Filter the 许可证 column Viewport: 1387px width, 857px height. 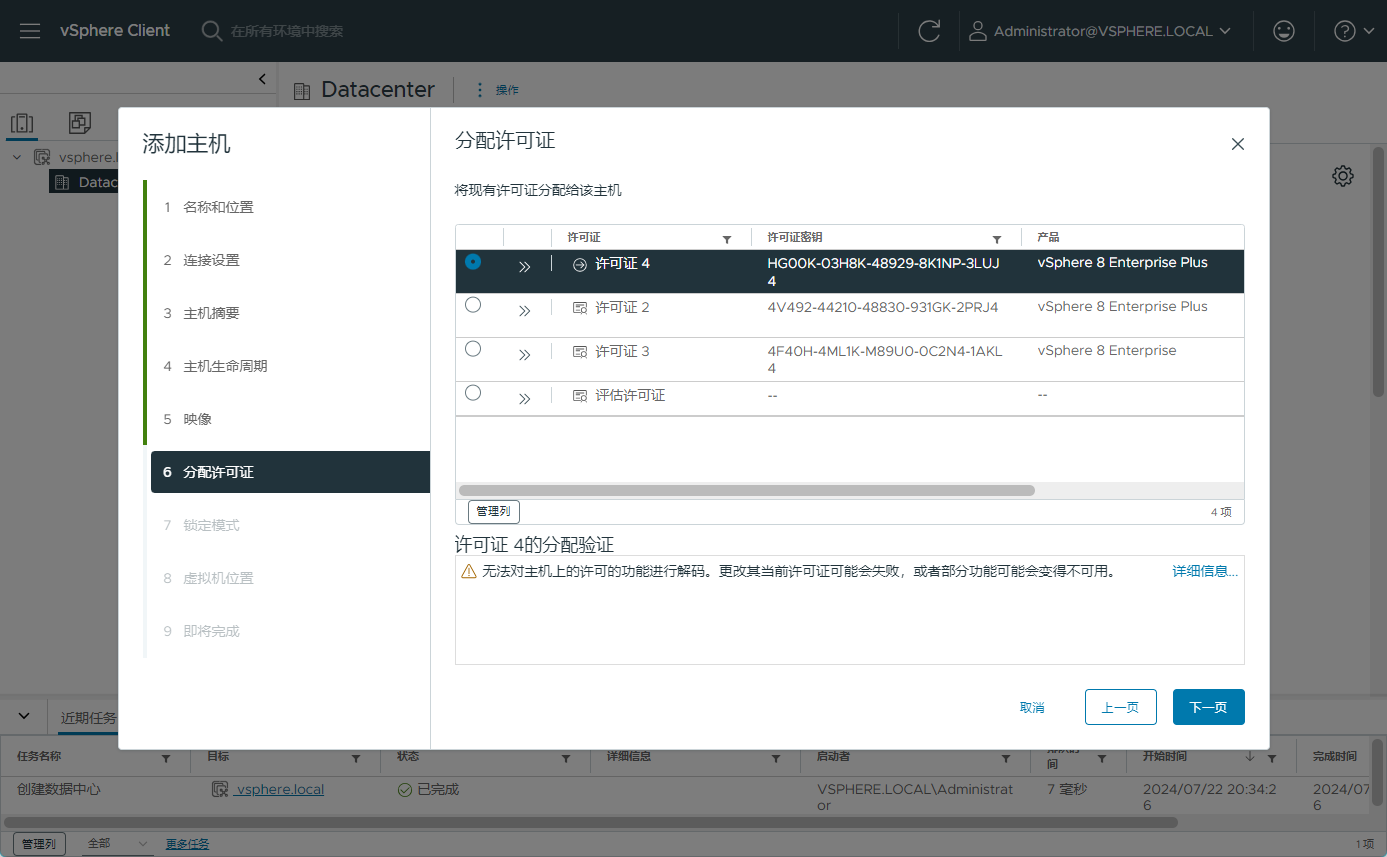pyautogui.click(x=727, y=239)
